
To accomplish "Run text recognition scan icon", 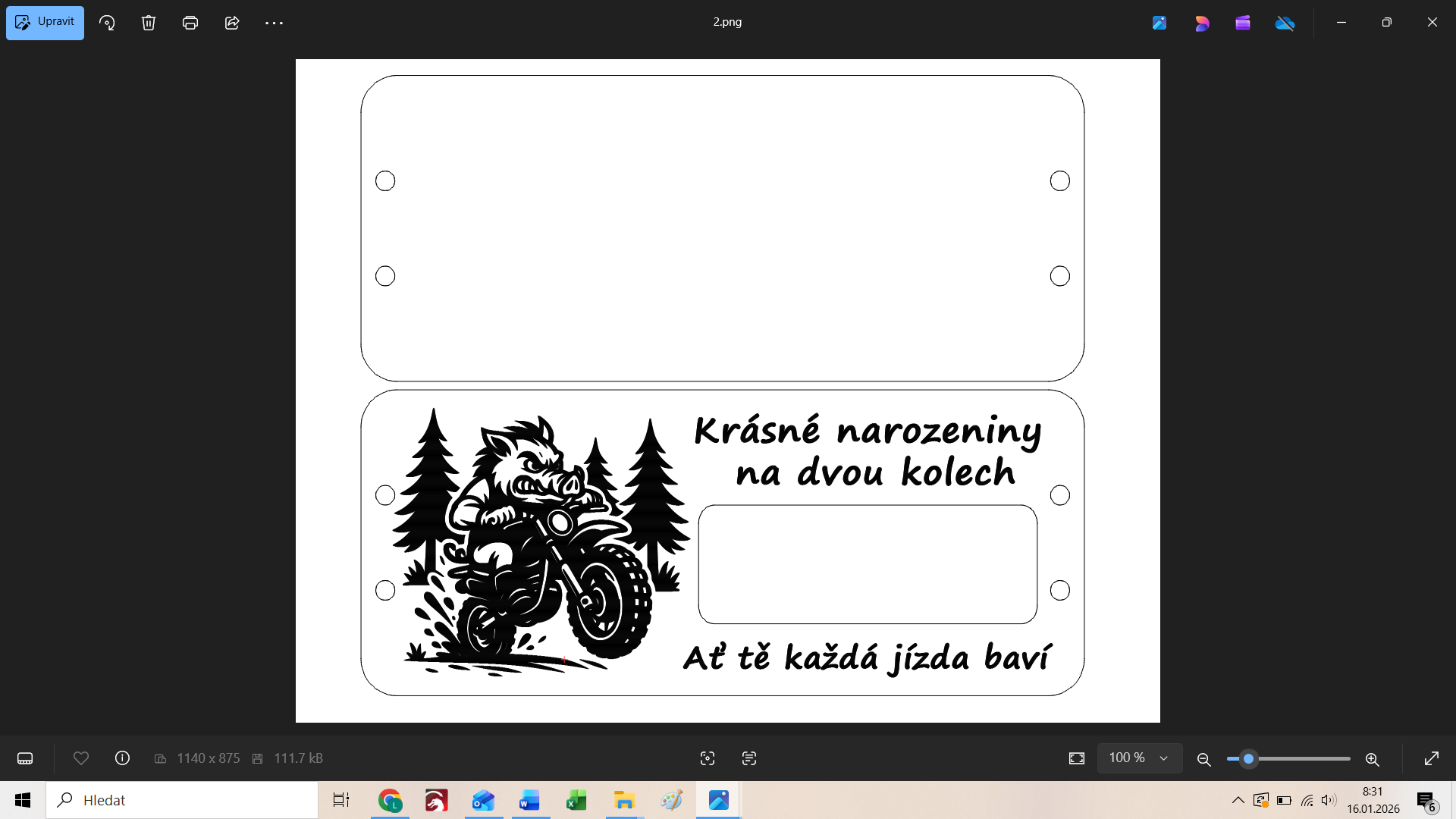I will pyautogui.click(x=749, y=758).
